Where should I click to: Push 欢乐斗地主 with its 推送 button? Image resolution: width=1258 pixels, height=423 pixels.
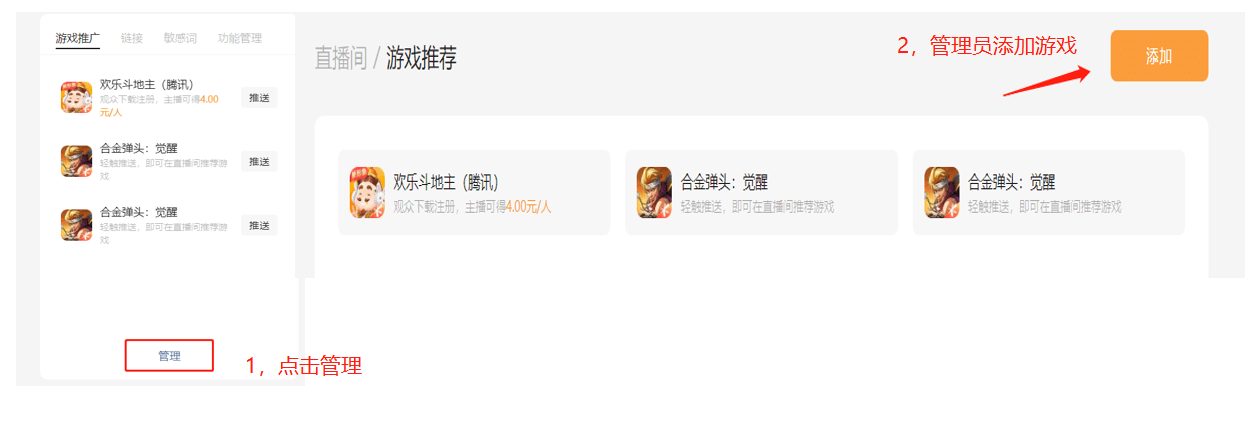pos(259,97)
